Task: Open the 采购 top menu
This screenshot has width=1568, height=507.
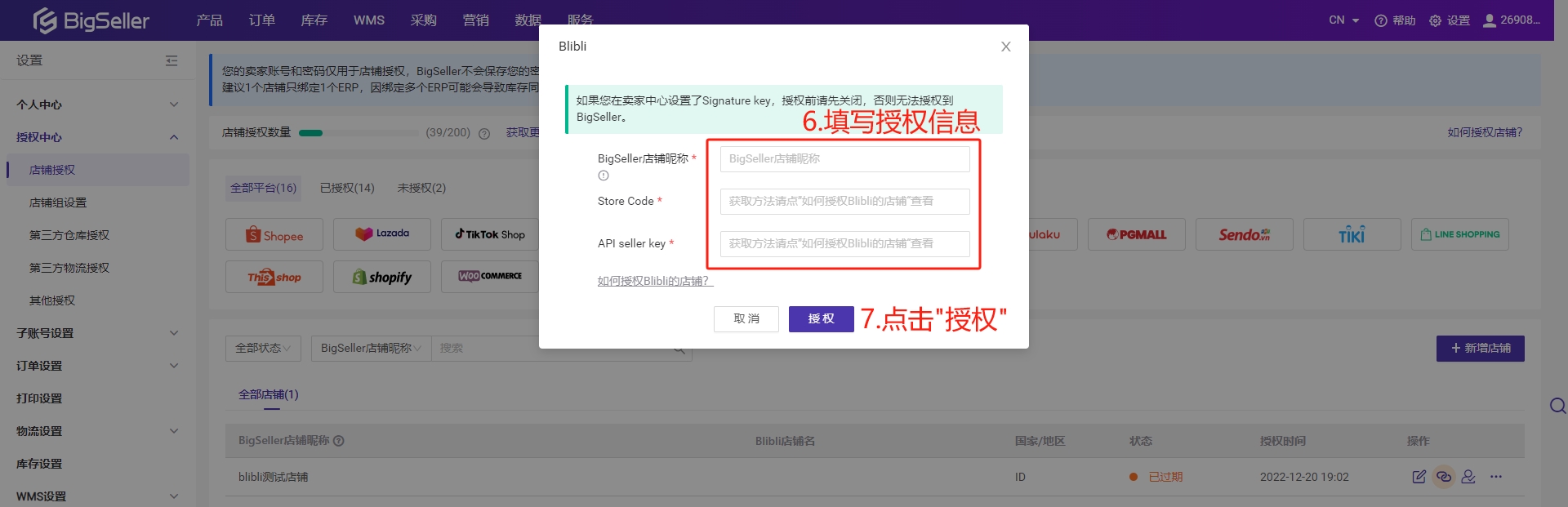Action: click(424, 20)
